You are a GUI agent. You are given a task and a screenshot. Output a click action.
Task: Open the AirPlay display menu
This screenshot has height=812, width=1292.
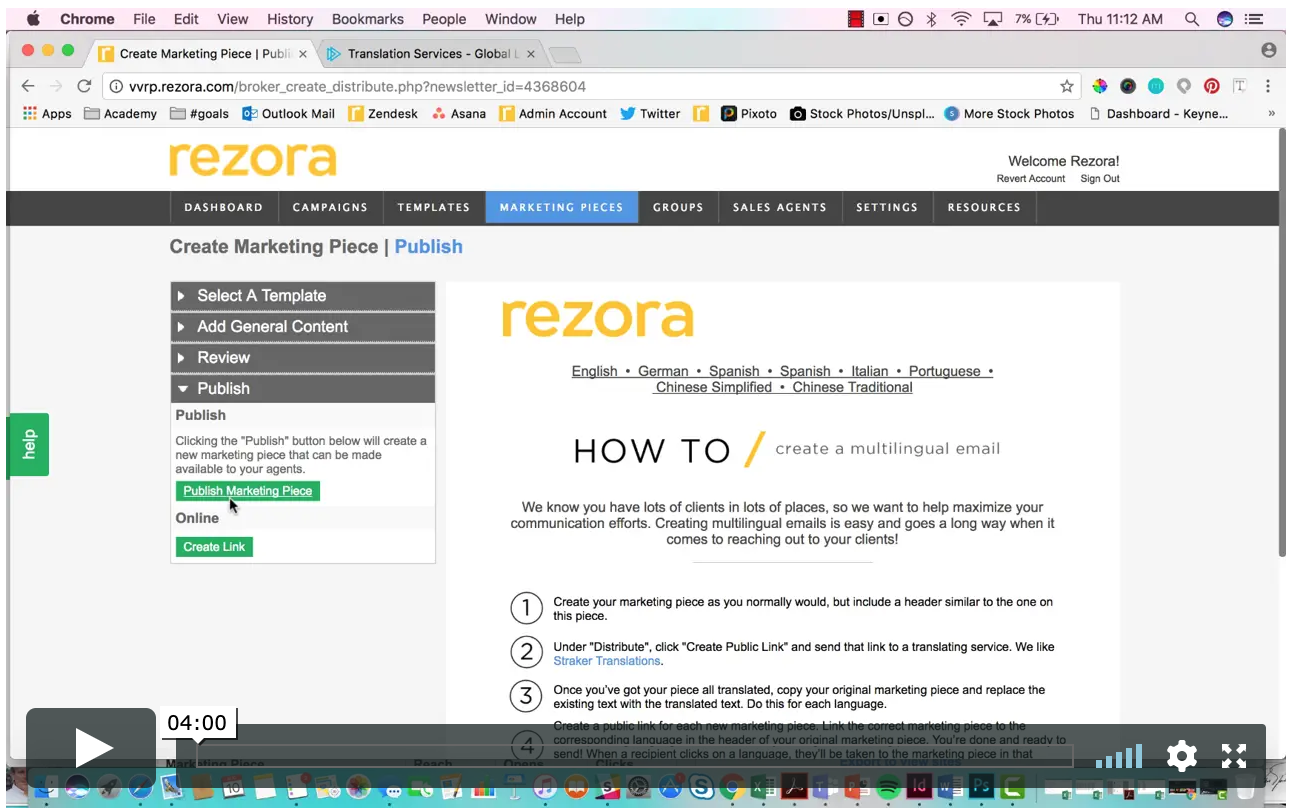tap(993, 19)
